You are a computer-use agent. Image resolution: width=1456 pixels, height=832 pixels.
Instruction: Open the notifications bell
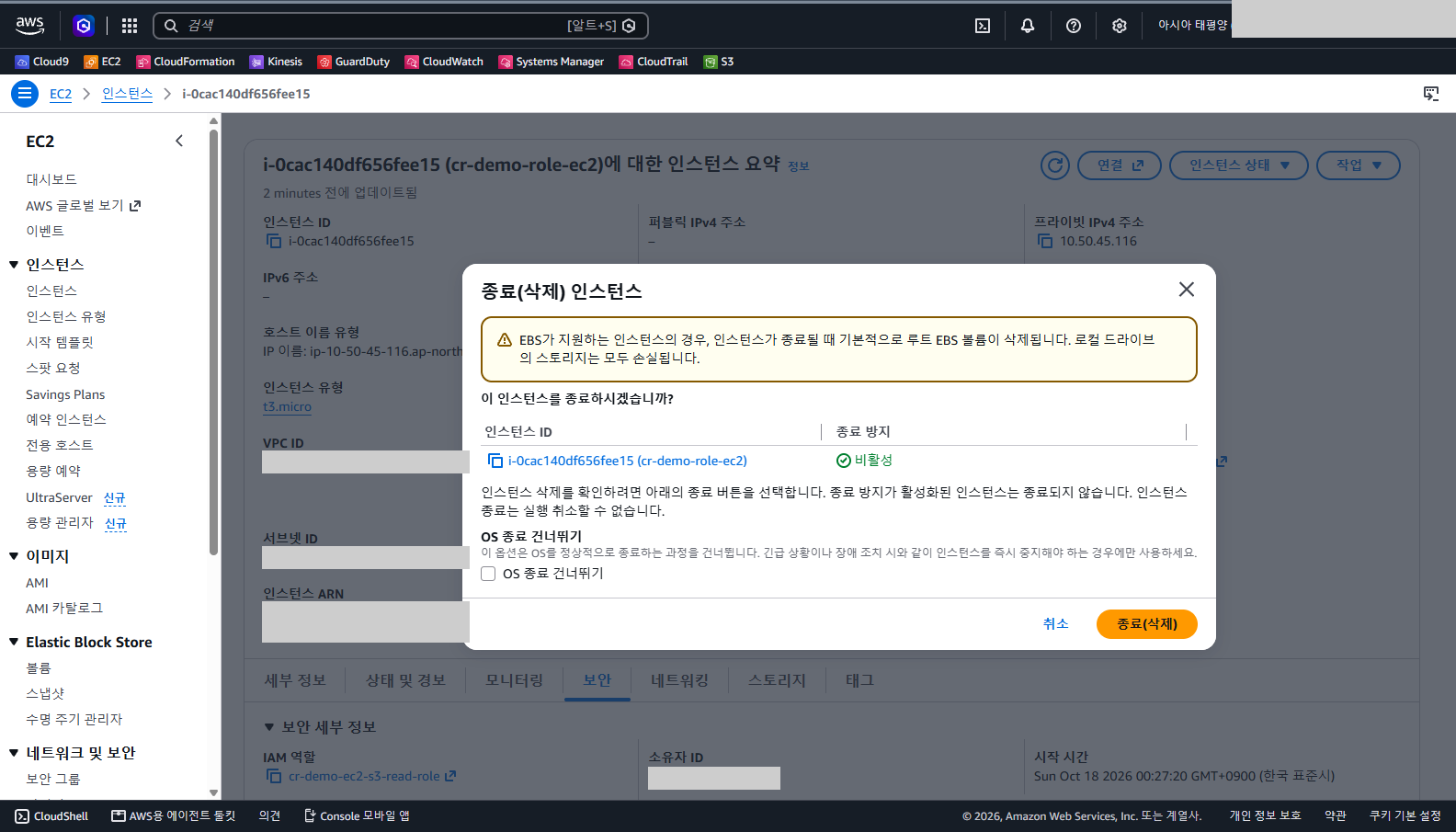coord(1028,26)
